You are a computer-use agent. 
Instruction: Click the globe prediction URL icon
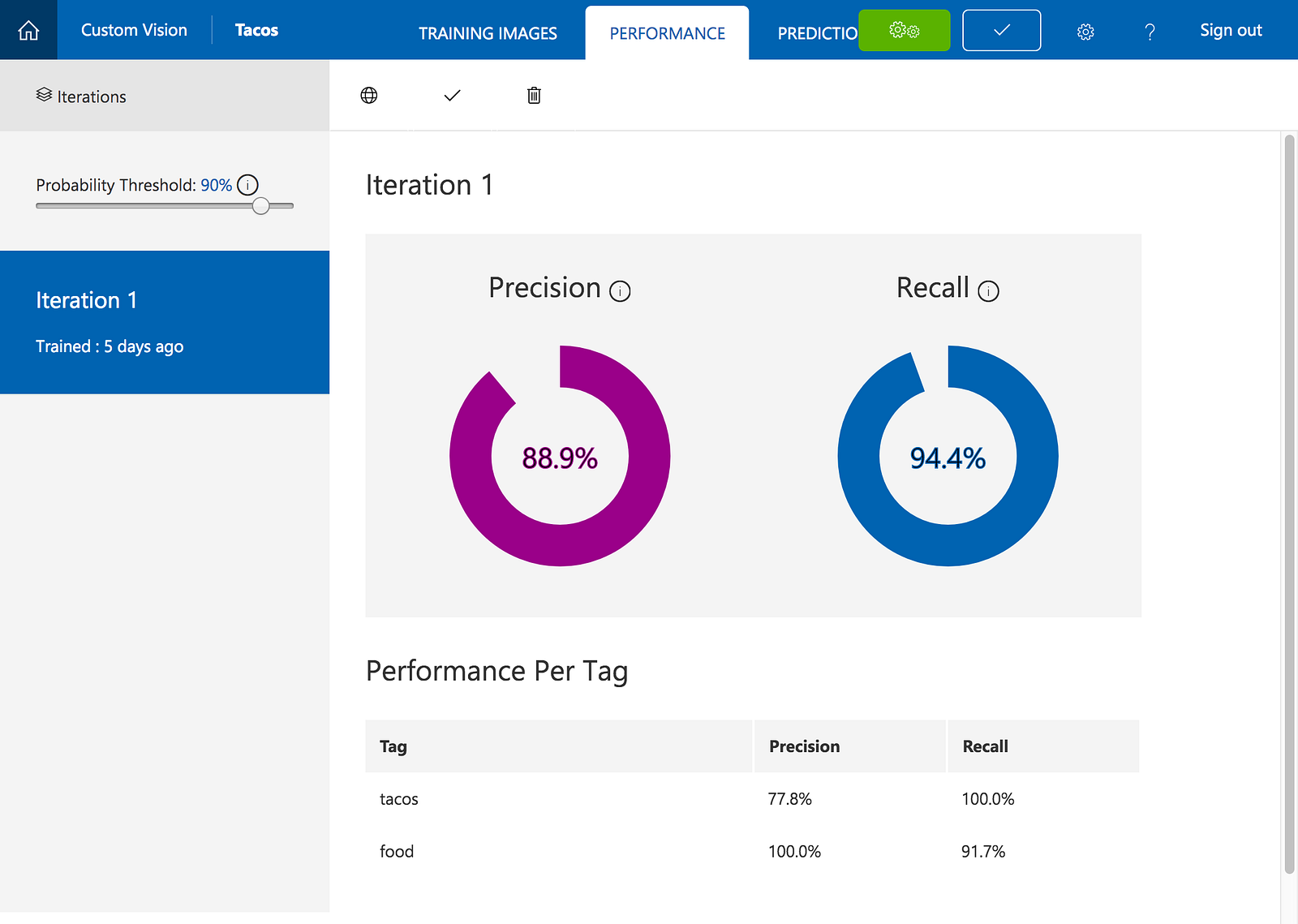tap(369, 96)
